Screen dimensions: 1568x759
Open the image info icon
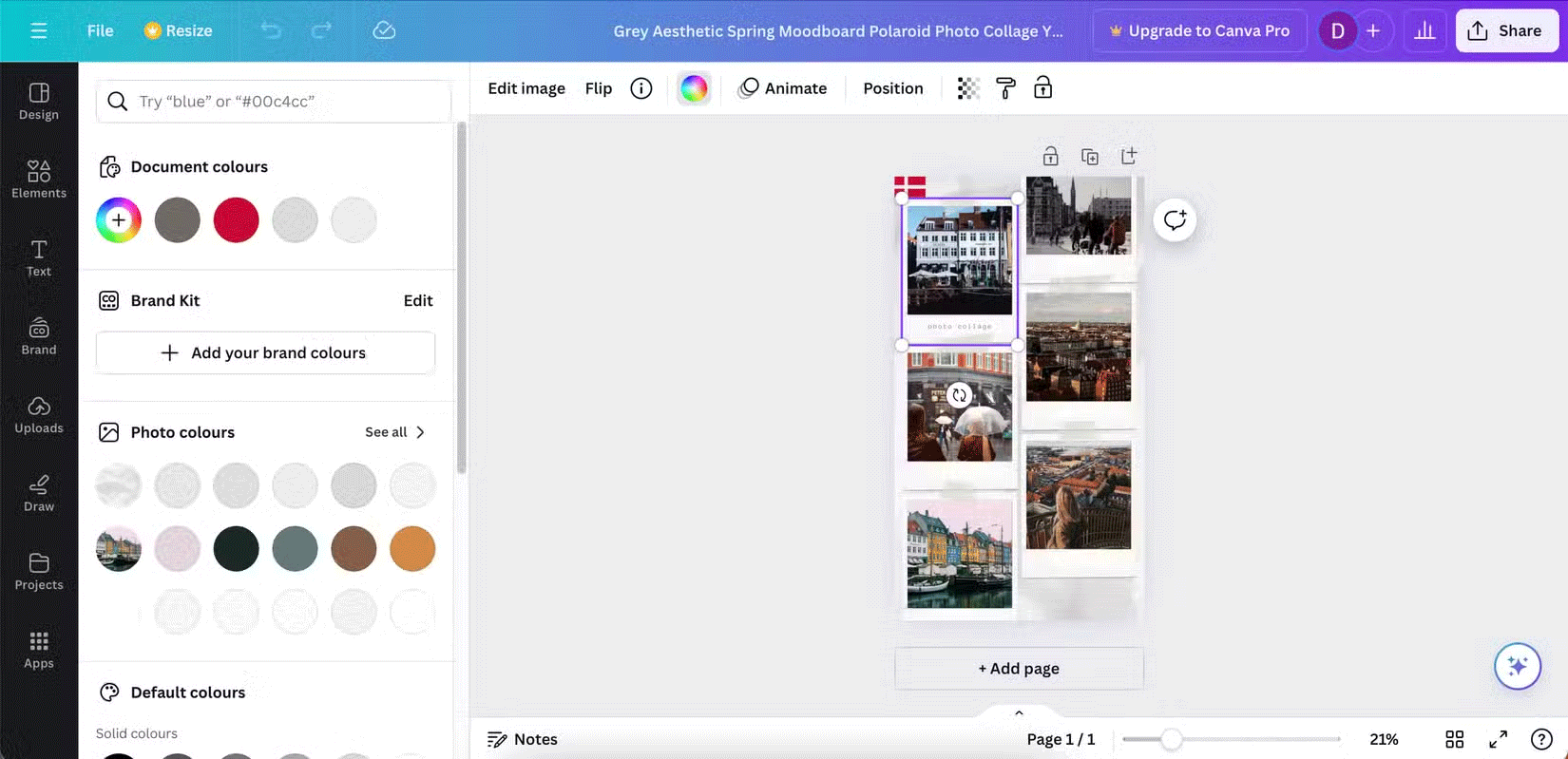(x=641, y=88)
